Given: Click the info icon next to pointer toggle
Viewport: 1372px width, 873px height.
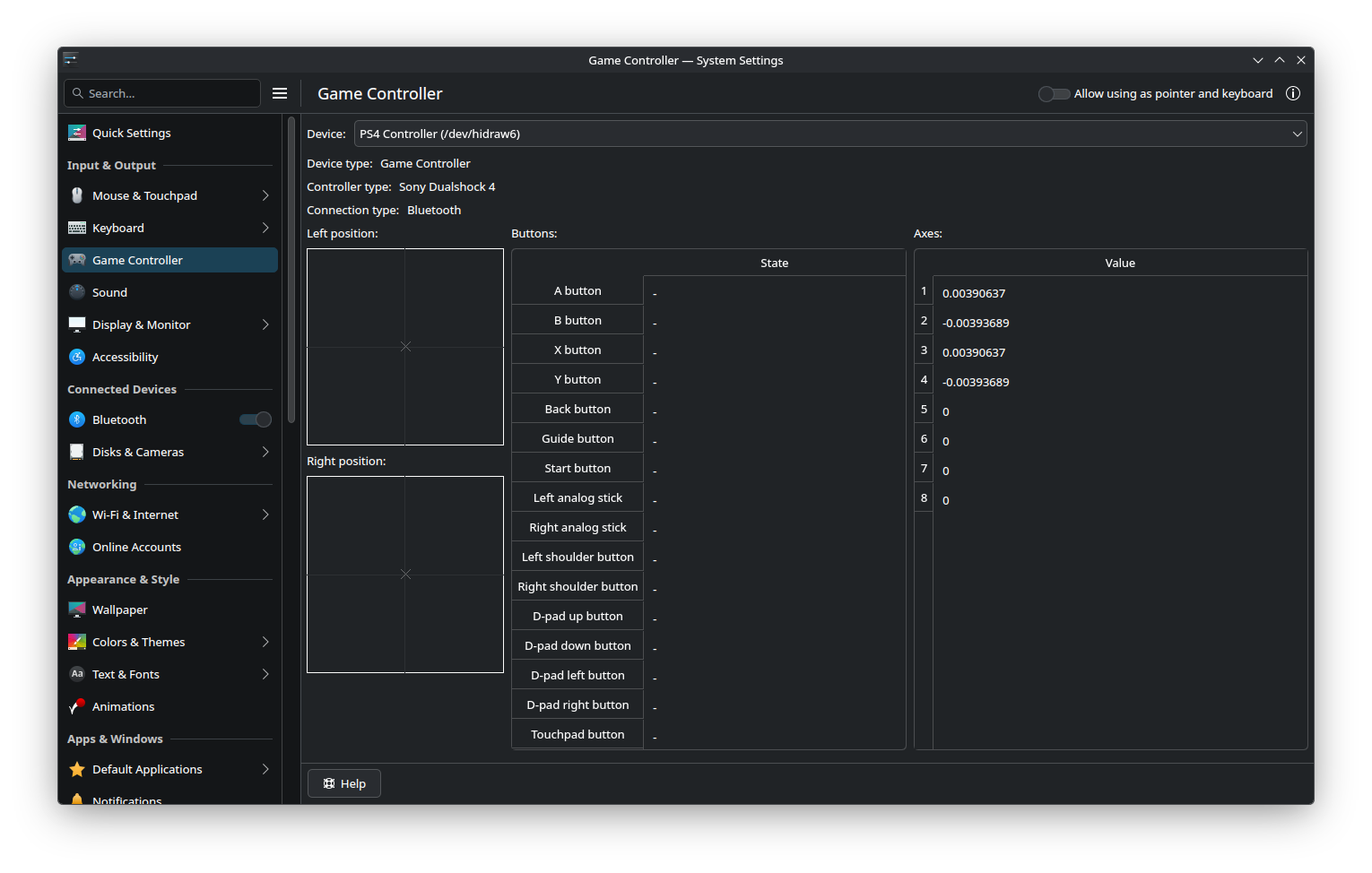Looking at the screenshot, I should coord(1293,93).
